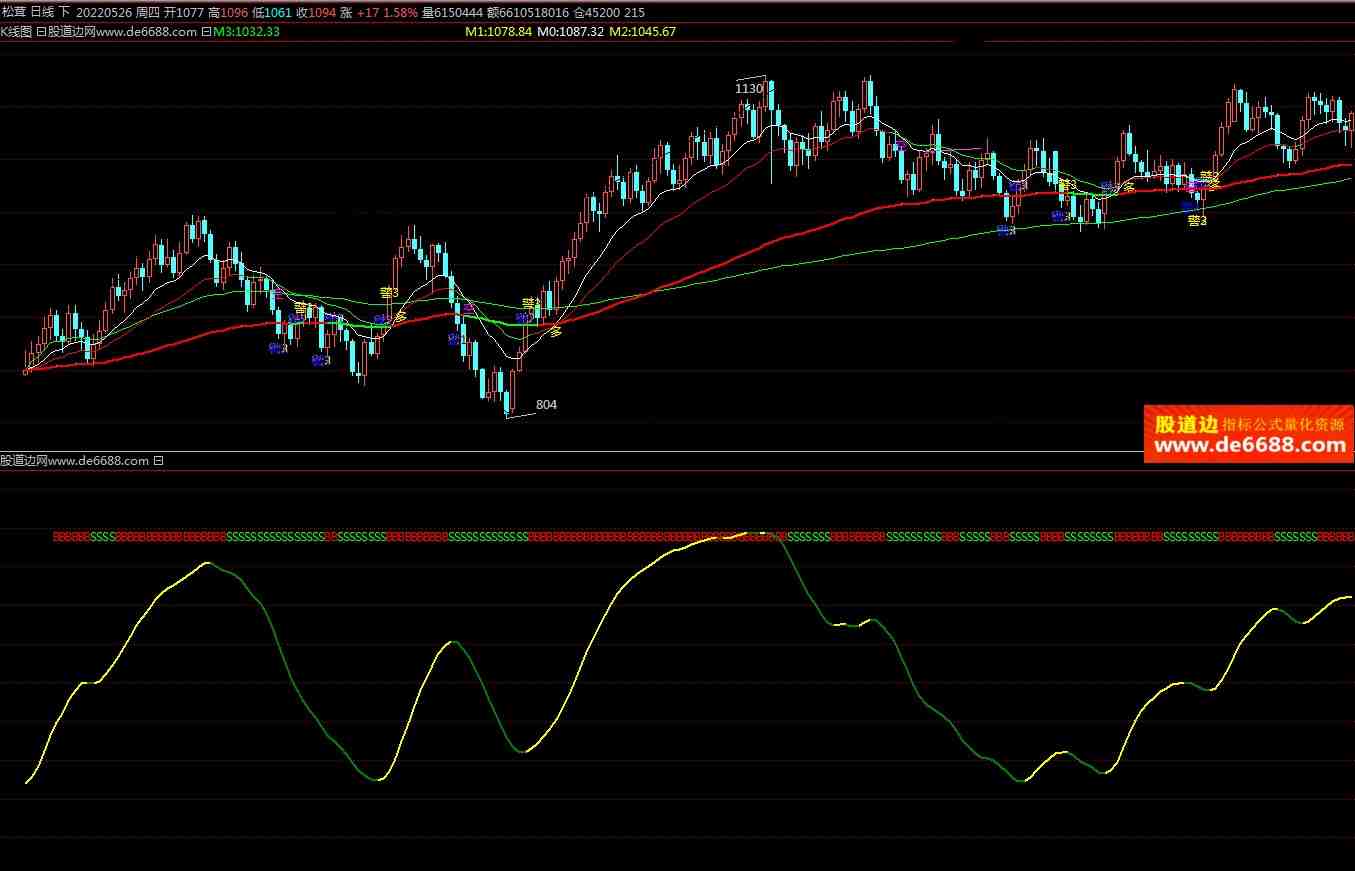
Task: Click the open price 开1077
Action: click(x=185, y=13)
